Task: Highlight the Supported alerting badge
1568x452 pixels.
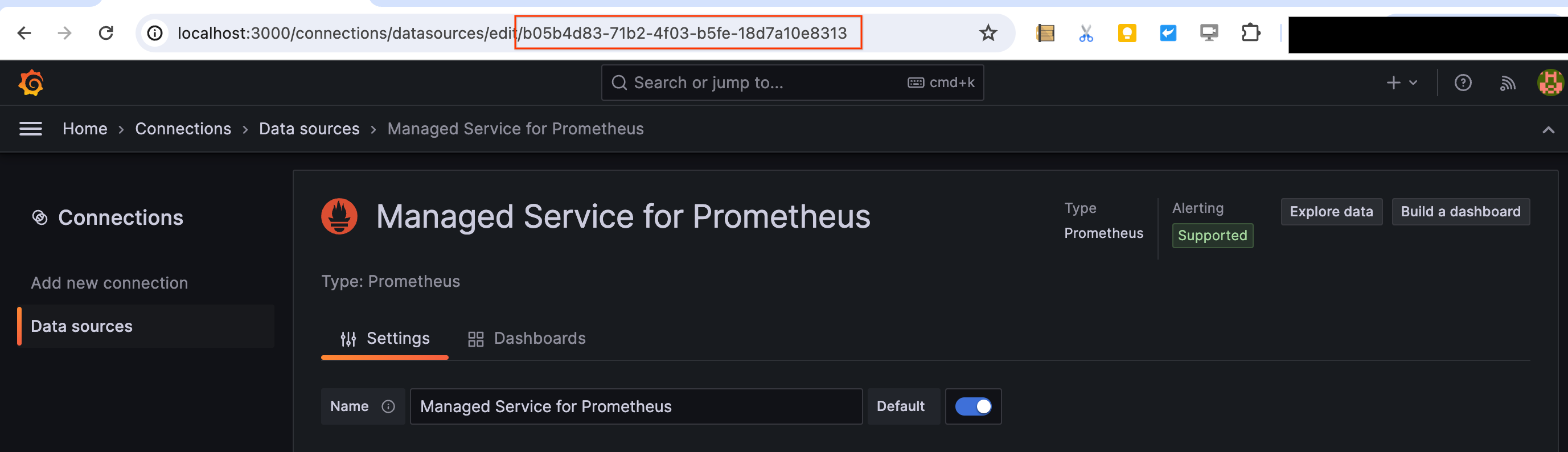Action: (1212, 236)
